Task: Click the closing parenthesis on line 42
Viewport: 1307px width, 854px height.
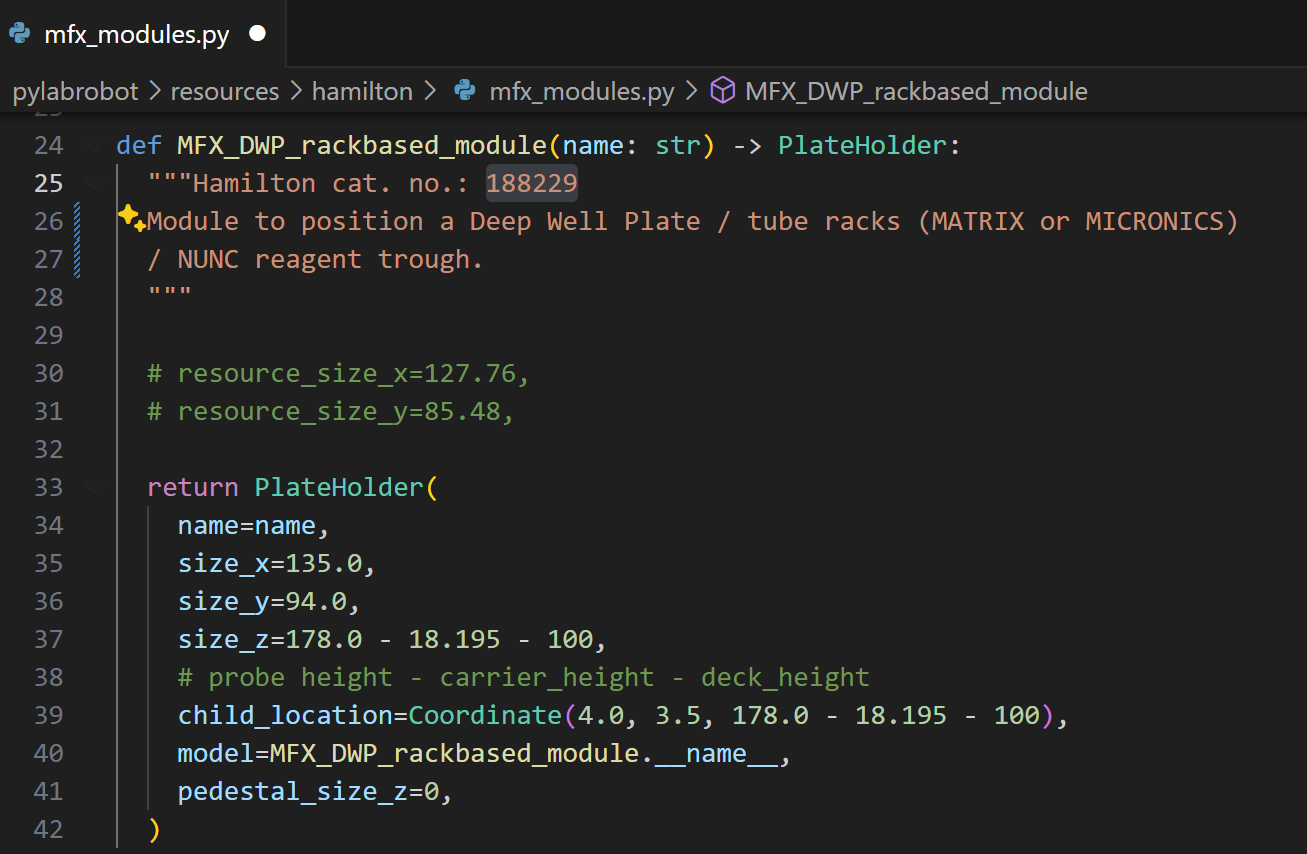Action: tap(154, 830)
